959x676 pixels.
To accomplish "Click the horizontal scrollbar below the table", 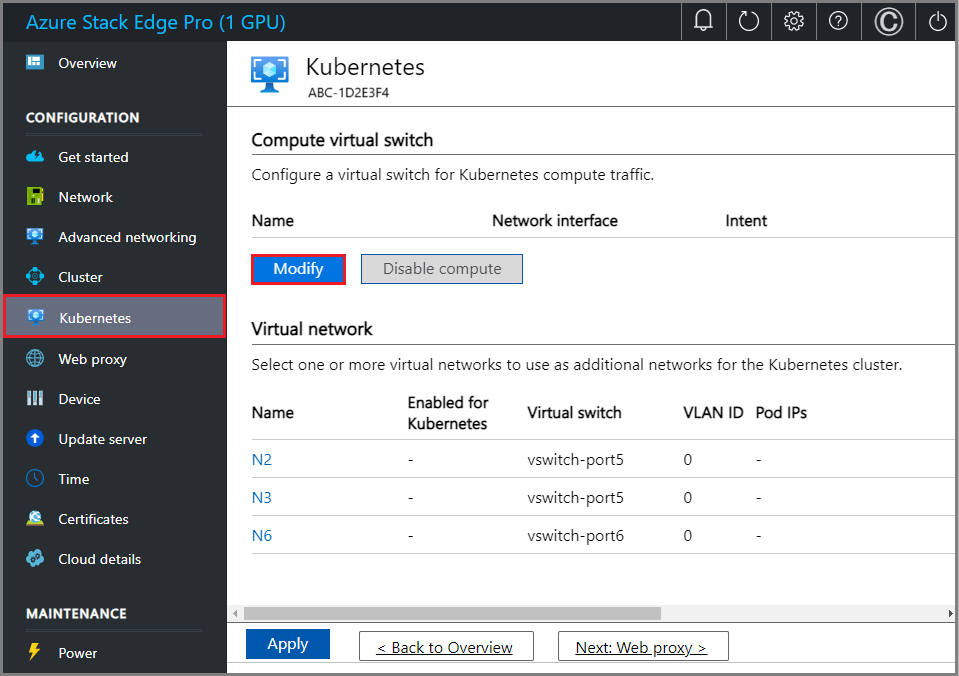I will [x=450, y=613].
